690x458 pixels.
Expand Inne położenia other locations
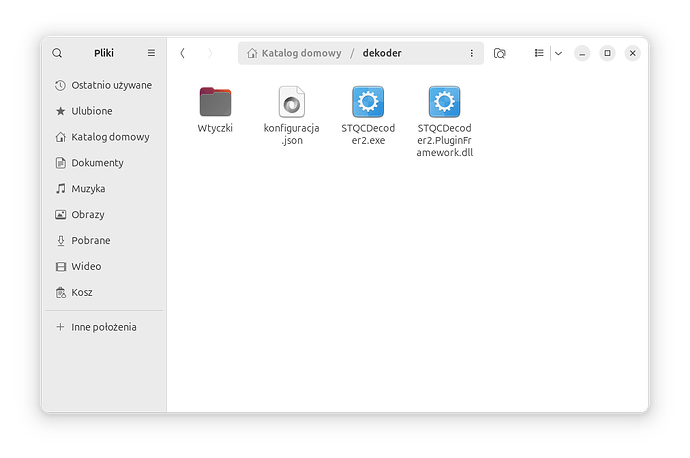[103, 327]
